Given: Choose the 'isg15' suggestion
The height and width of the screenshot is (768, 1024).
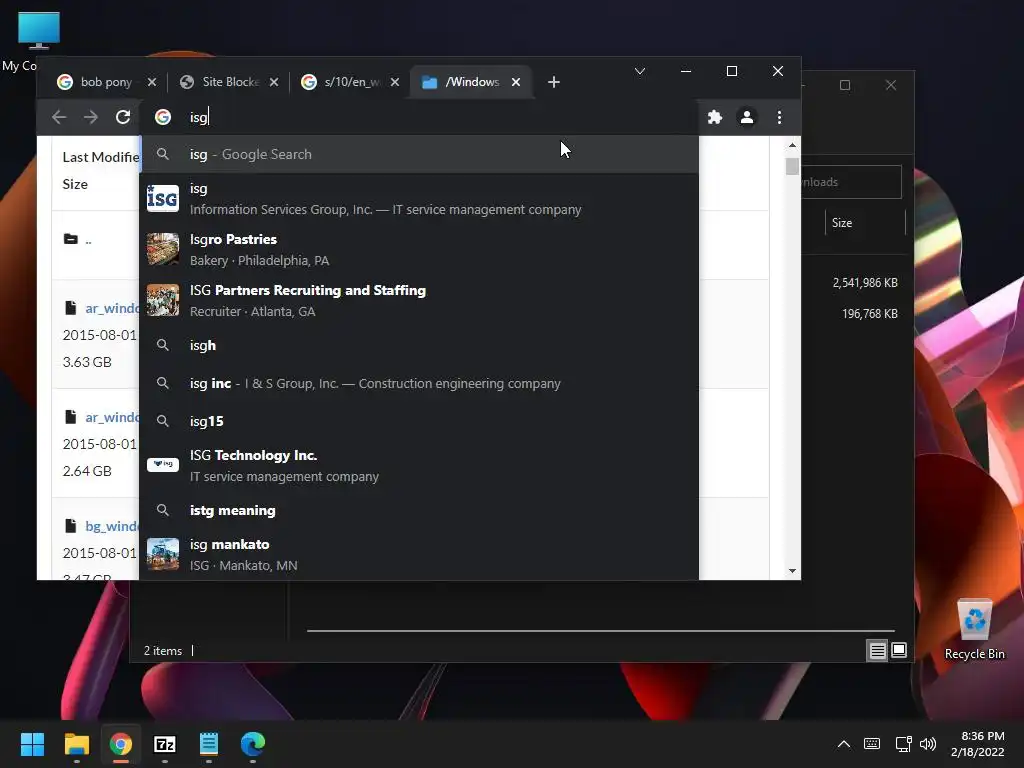Looking at the screenshot, I should 419,421.
